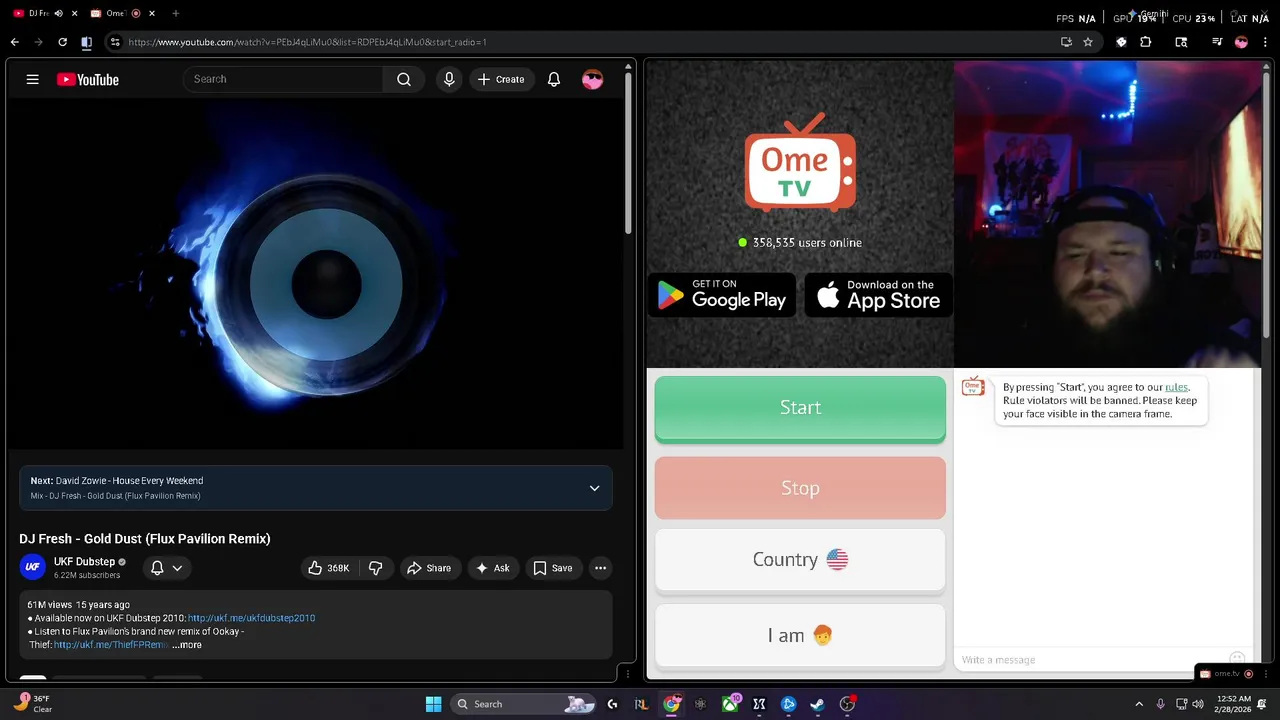Image resolution: width=1280 pixels, height=720 pixels.
Task: Close the DJ Fresh tab
Action: [74, 13]
